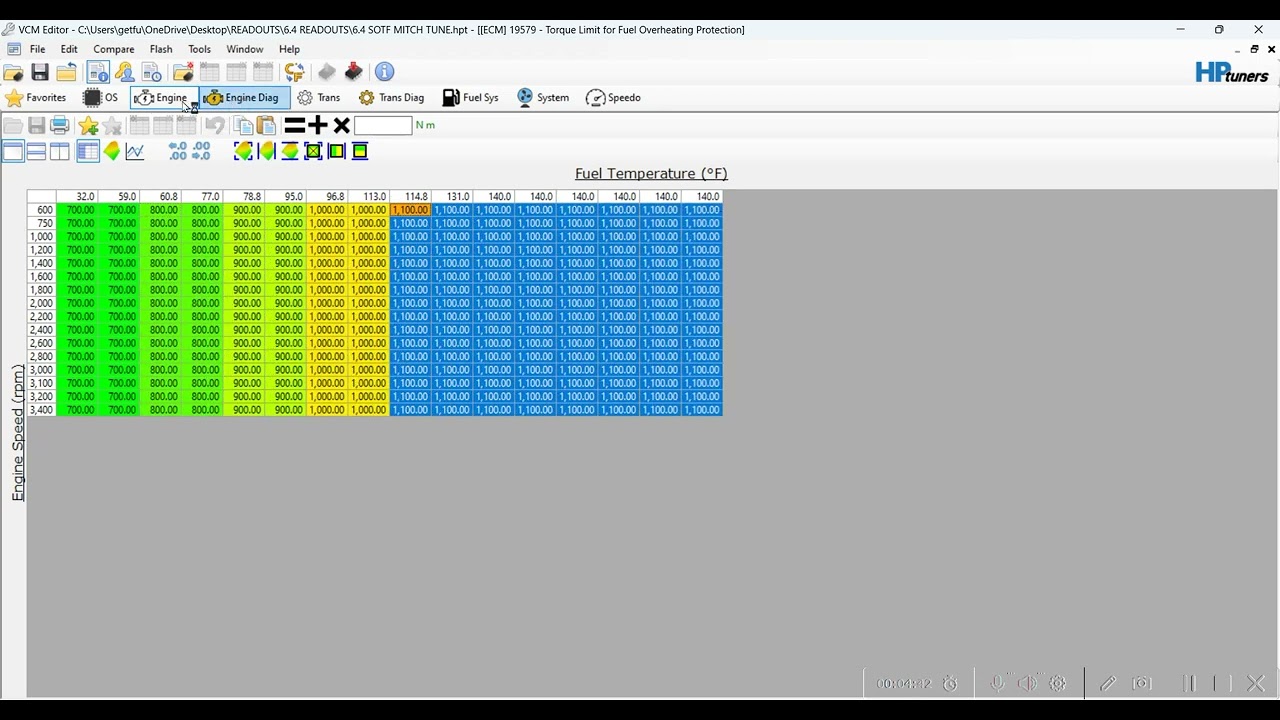Open the Engine Diag section
Viewport: 1280px width, 720px height.
[x=242, y=98]
